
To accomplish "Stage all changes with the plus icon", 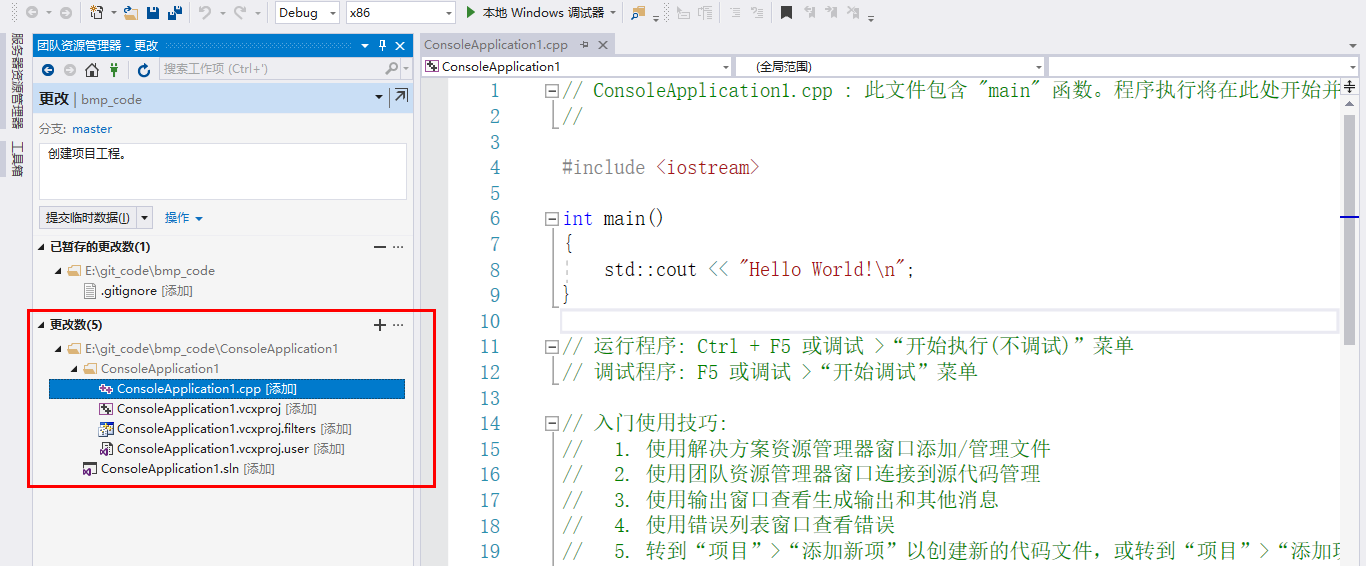I will (x=379, y=325).
